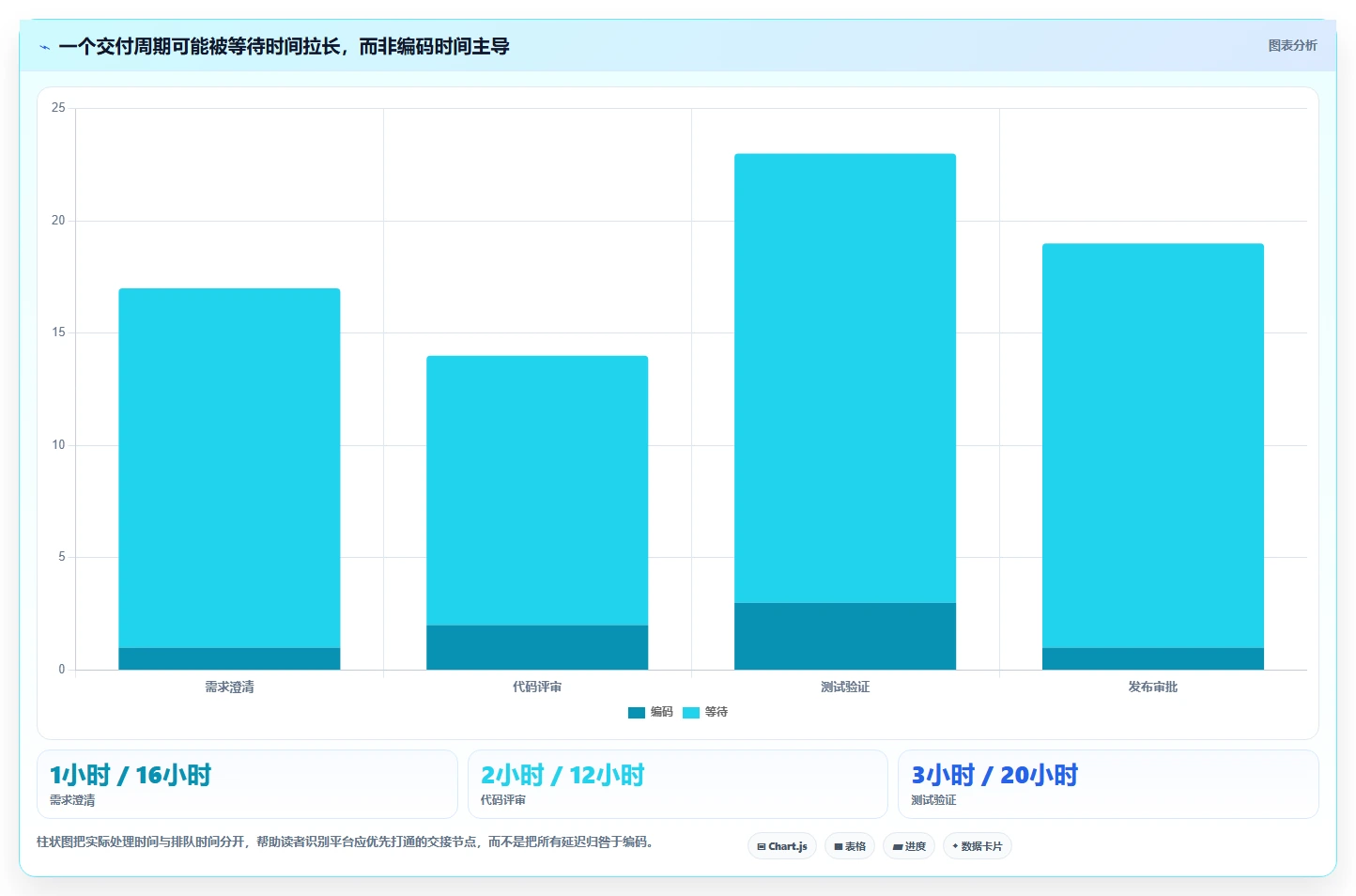This screenshot has width=1356, height=896.
Task: Click the 图表分析 label in the header
Action: click(1292, 45)
